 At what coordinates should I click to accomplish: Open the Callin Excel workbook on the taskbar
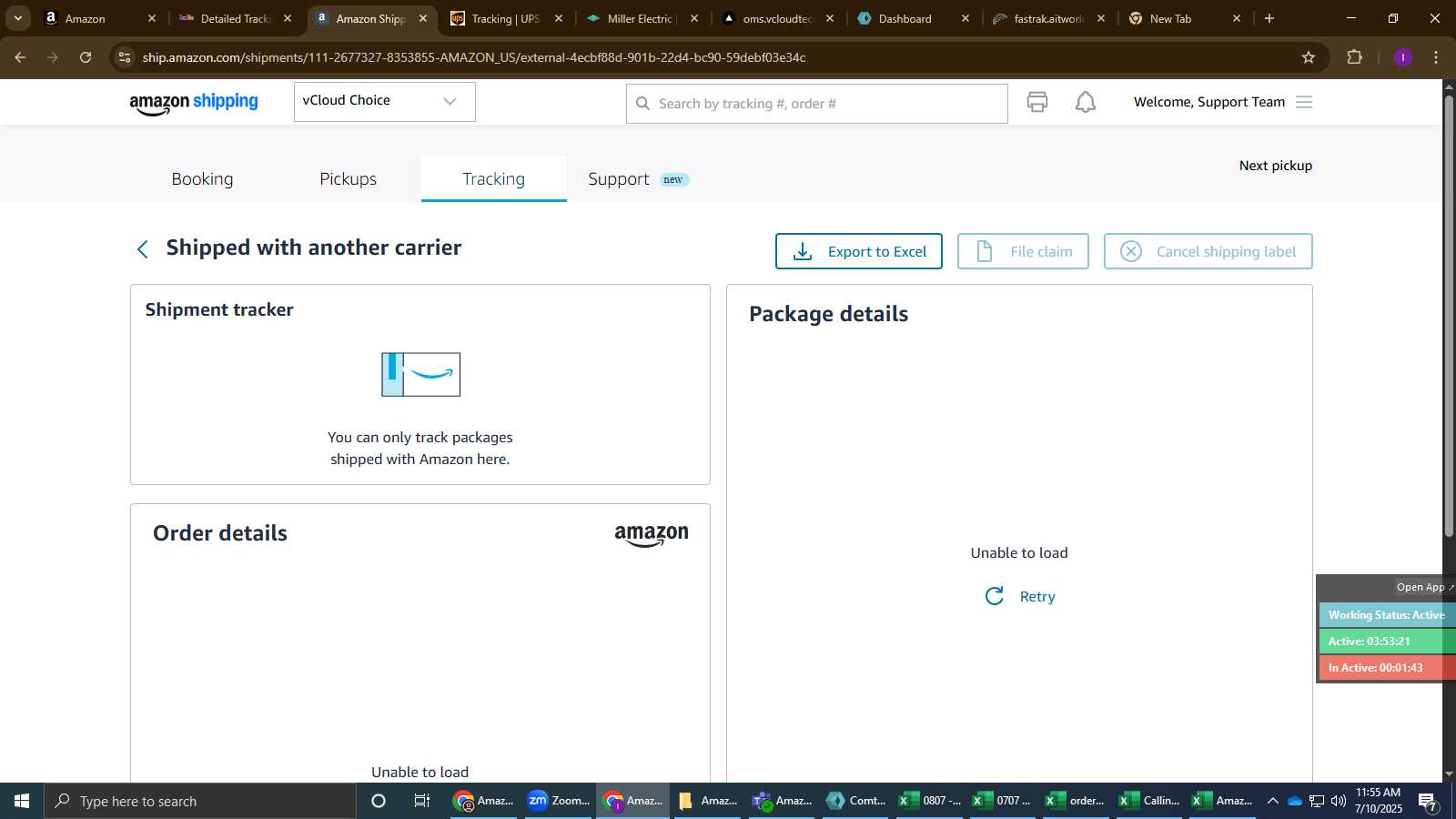point(1149,801)
